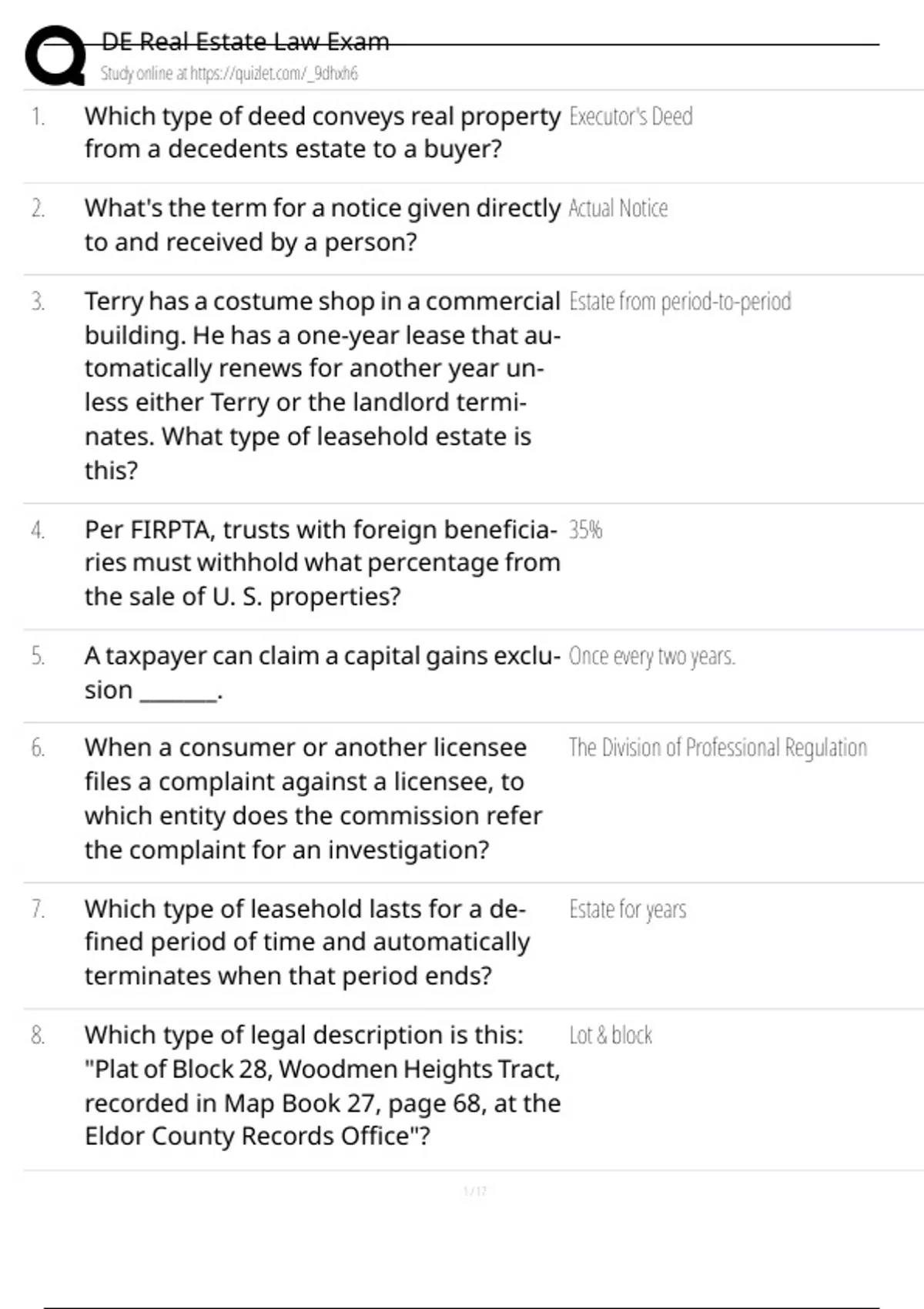Click the Woodmen Heights legal description question
This screenshot has width=924, height=1309.
pos(323,1086)
